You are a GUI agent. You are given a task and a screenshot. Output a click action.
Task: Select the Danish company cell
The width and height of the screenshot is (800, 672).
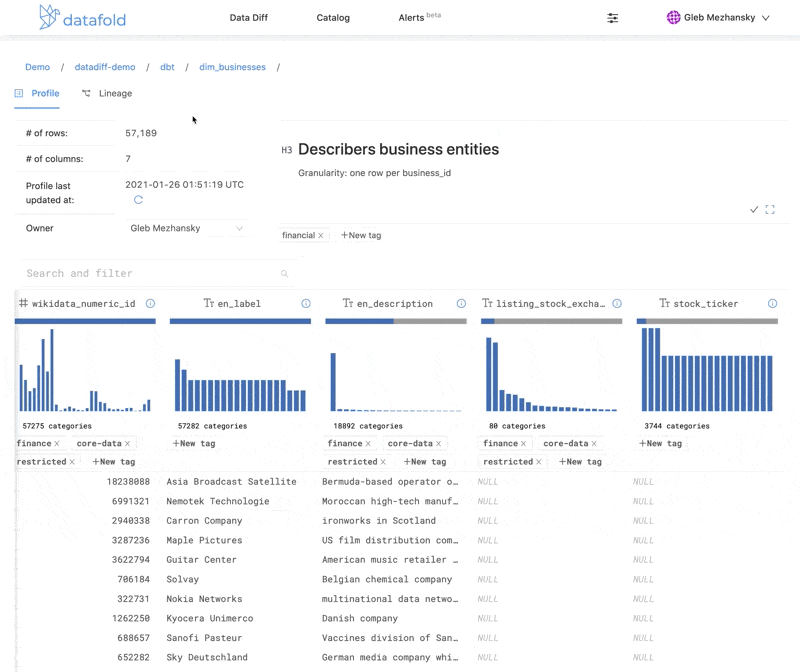pos(360,618)
